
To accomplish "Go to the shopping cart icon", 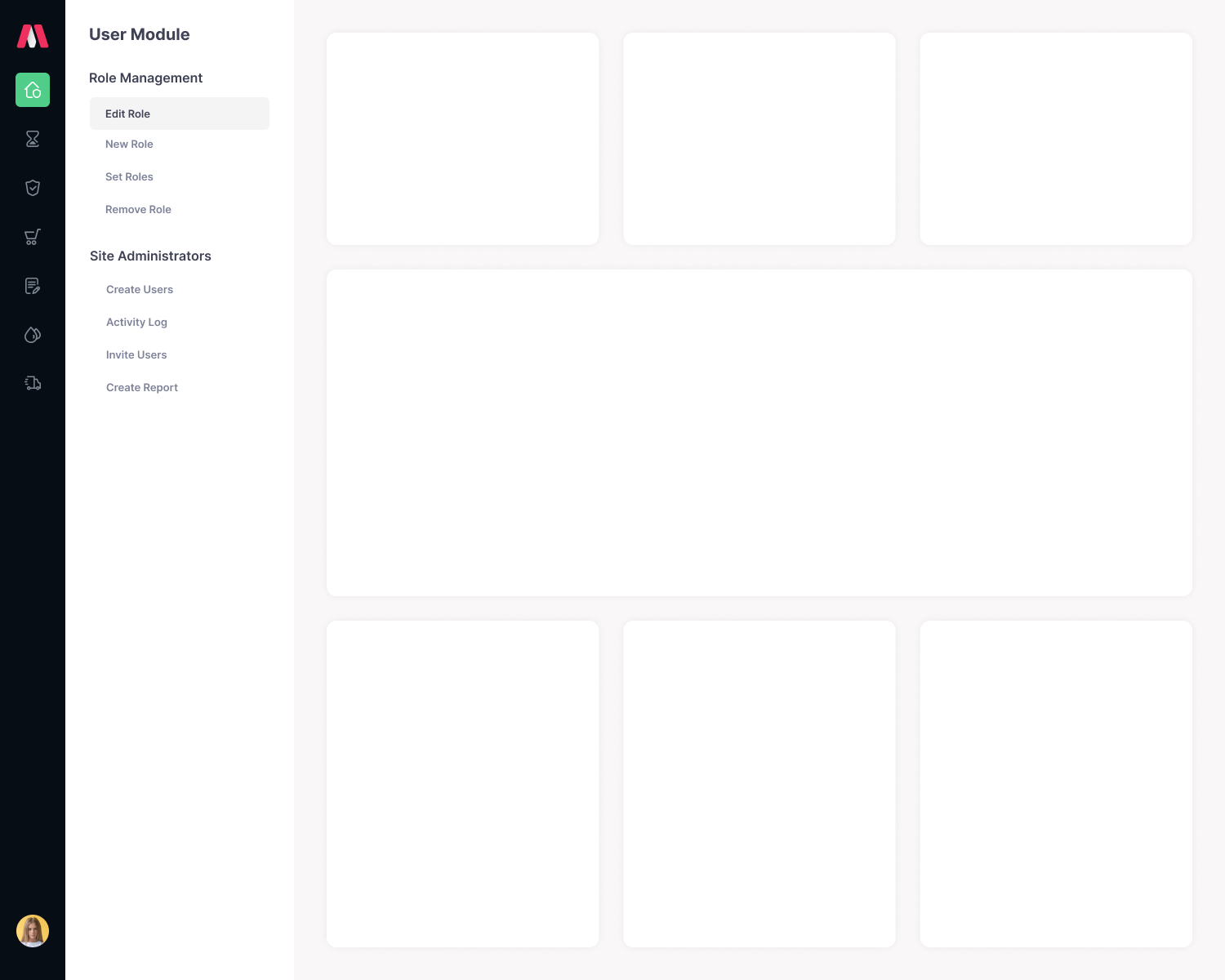I will pos(33,237).
